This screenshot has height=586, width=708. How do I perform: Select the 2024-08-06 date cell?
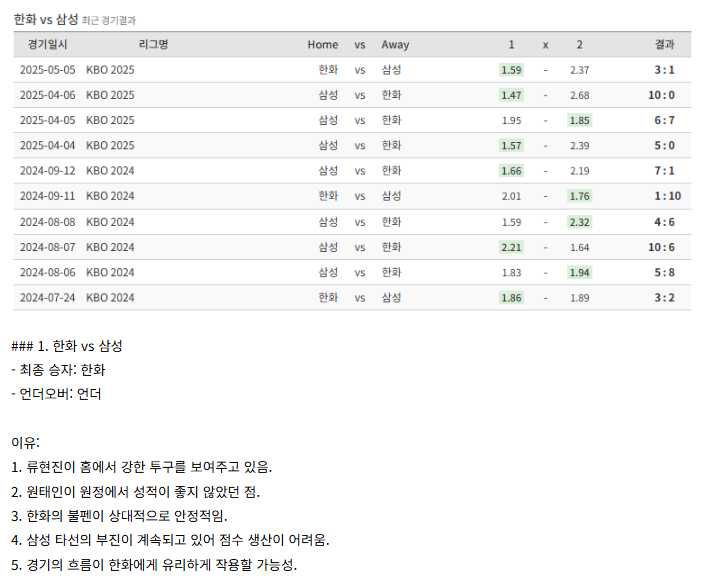click(47, 273)
